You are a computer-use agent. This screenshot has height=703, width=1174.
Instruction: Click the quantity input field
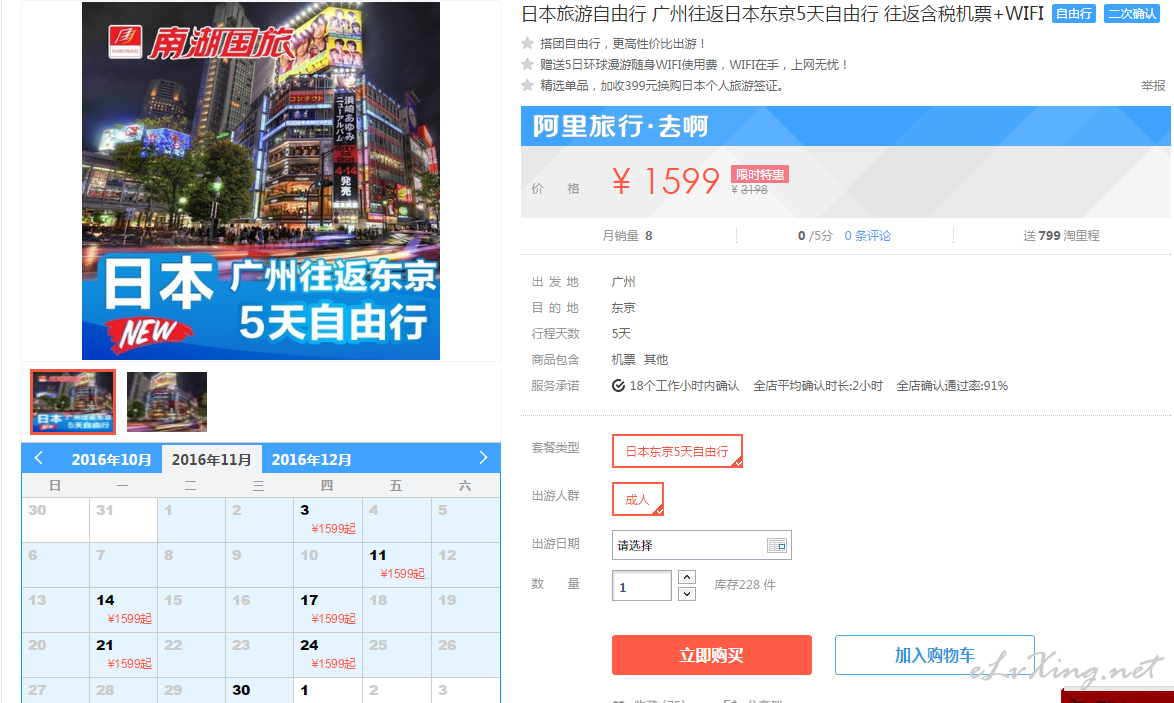[x=642, y=586]
